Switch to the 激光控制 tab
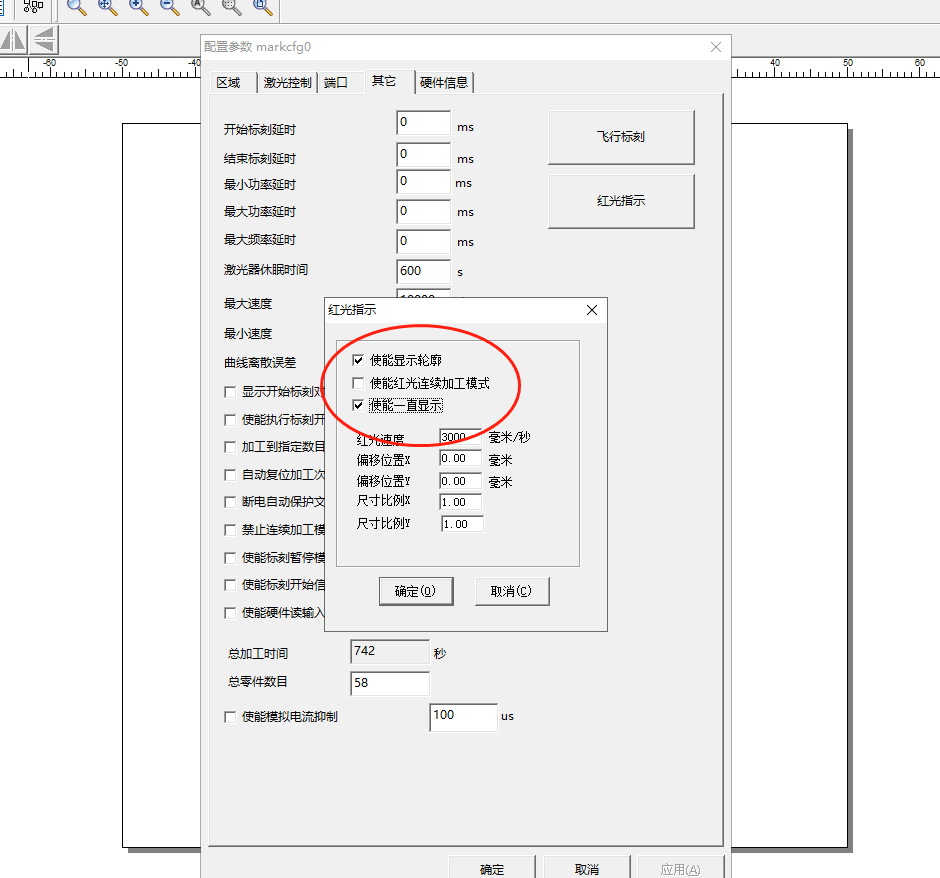 point(287,83)
